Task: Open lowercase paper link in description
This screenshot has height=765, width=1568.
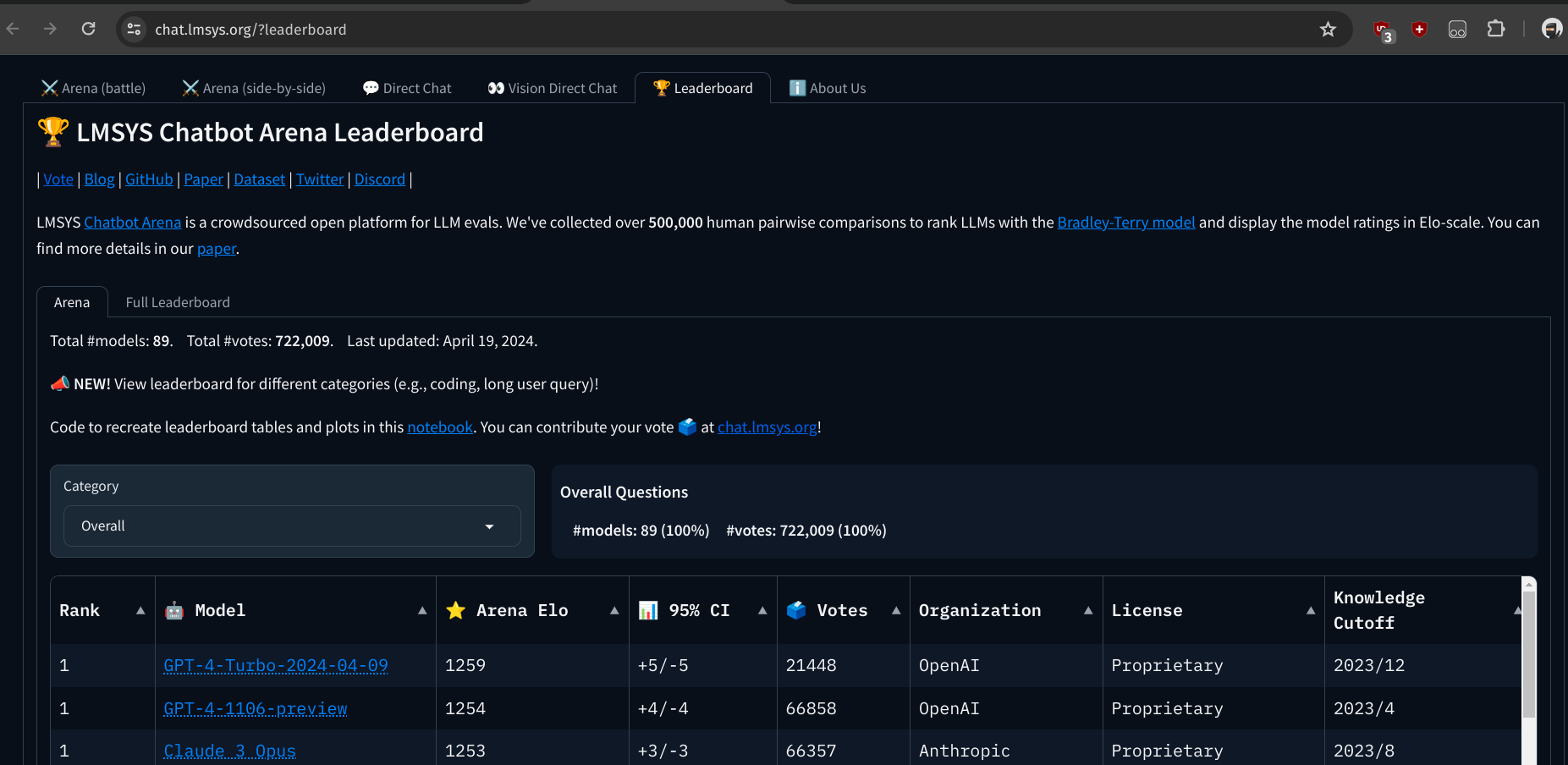Action: [x=217, y=249]
